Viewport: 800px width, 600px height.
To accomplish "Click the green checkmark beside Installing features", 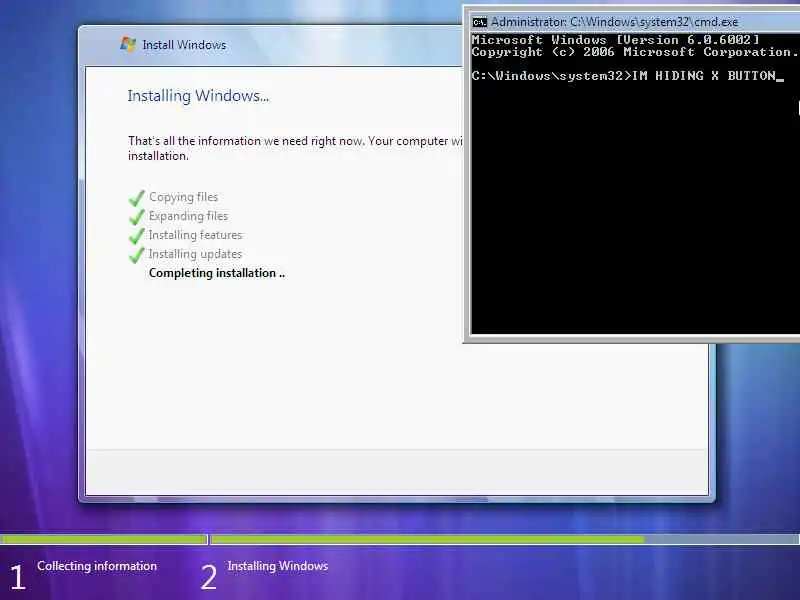I will tap(136, 236).
